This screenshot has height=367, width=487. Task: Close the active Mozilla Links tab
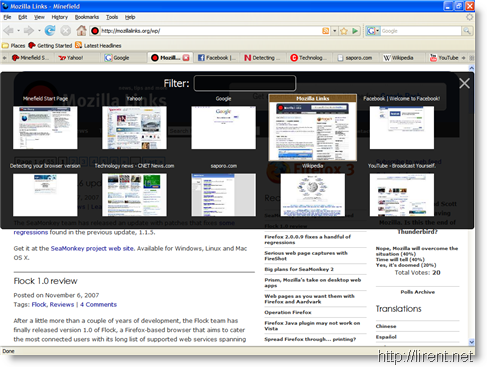click(186, 58)
